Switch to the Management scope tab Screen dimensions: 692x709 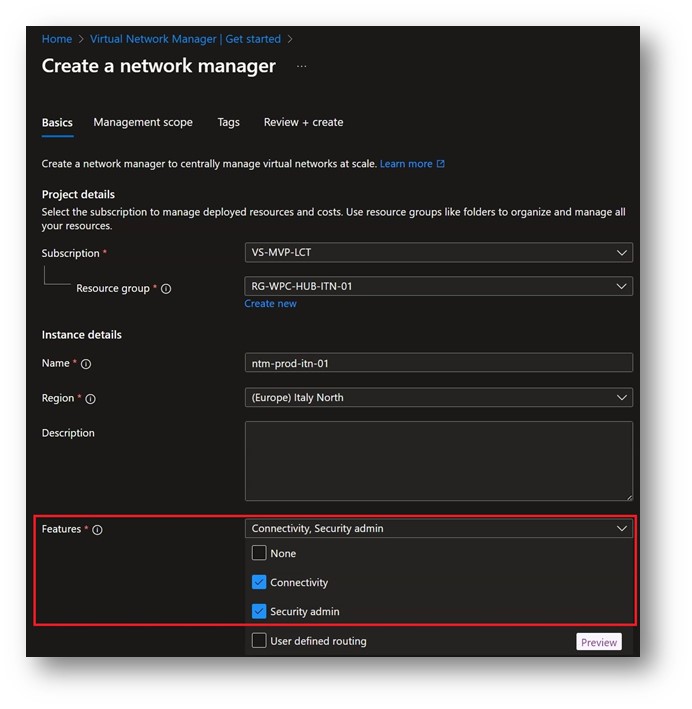coord(143,123)
